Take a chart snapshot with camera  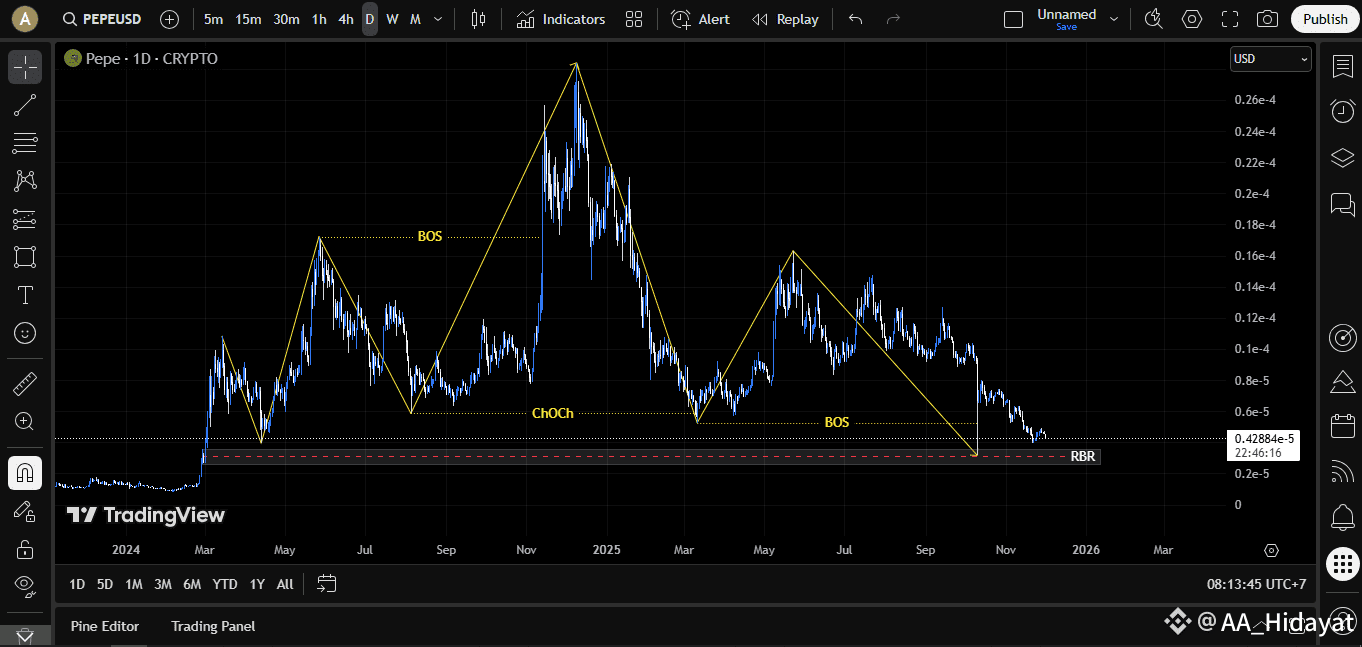coord(1267,19)
